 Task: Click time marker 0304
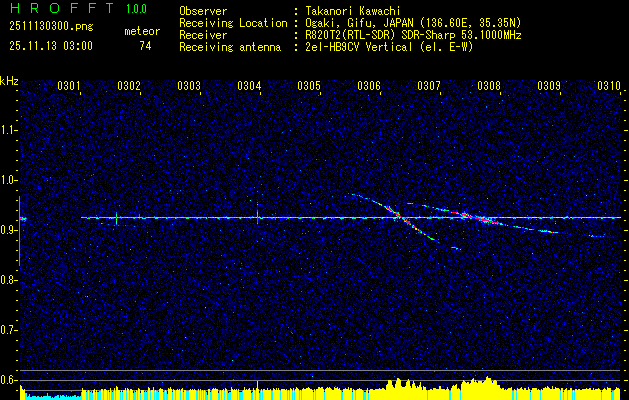(249, 85)
